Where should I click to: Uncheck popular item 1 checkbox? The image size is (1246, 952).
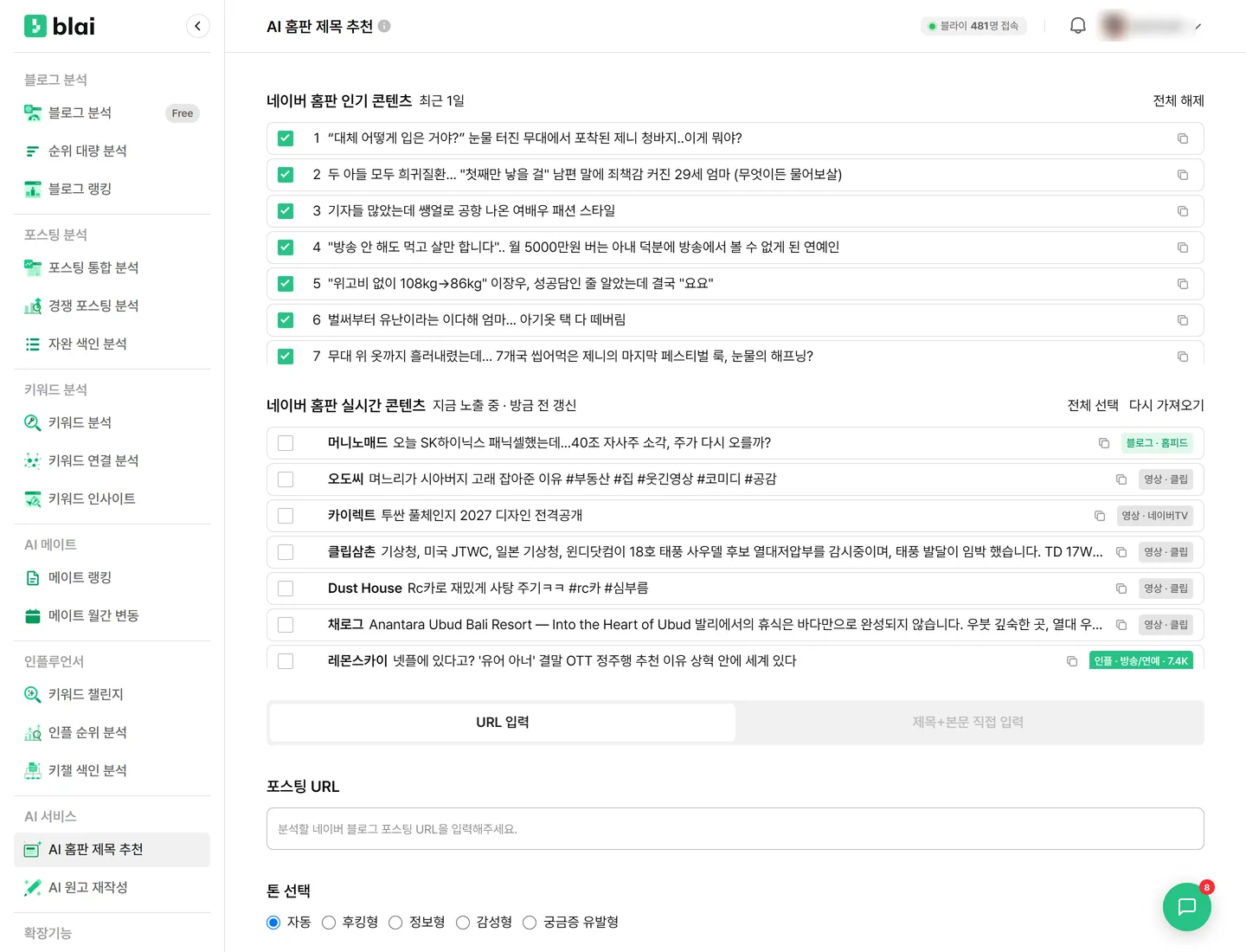tap(286, 138)
